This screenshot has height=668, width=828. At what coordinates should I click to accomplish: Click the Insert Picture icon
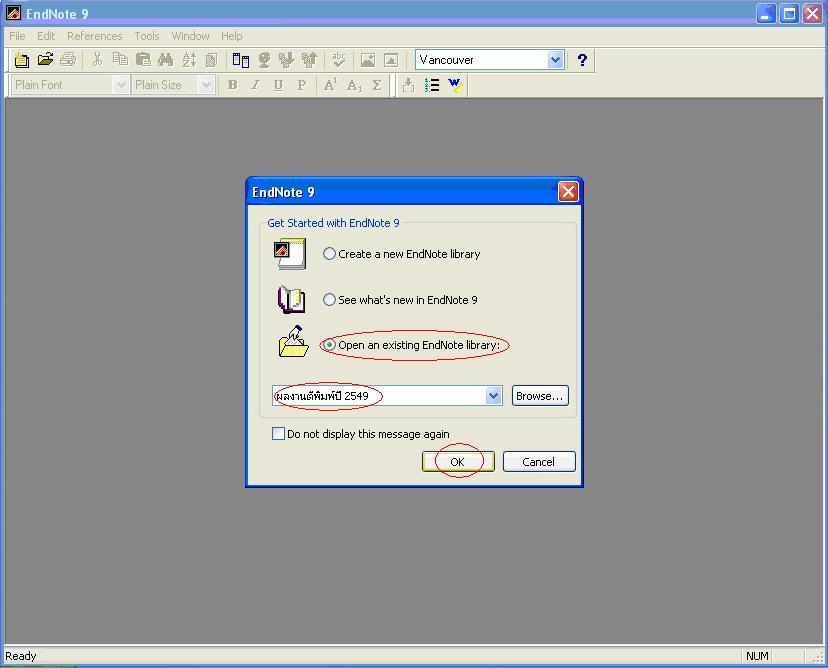click(x=368, y=60)
